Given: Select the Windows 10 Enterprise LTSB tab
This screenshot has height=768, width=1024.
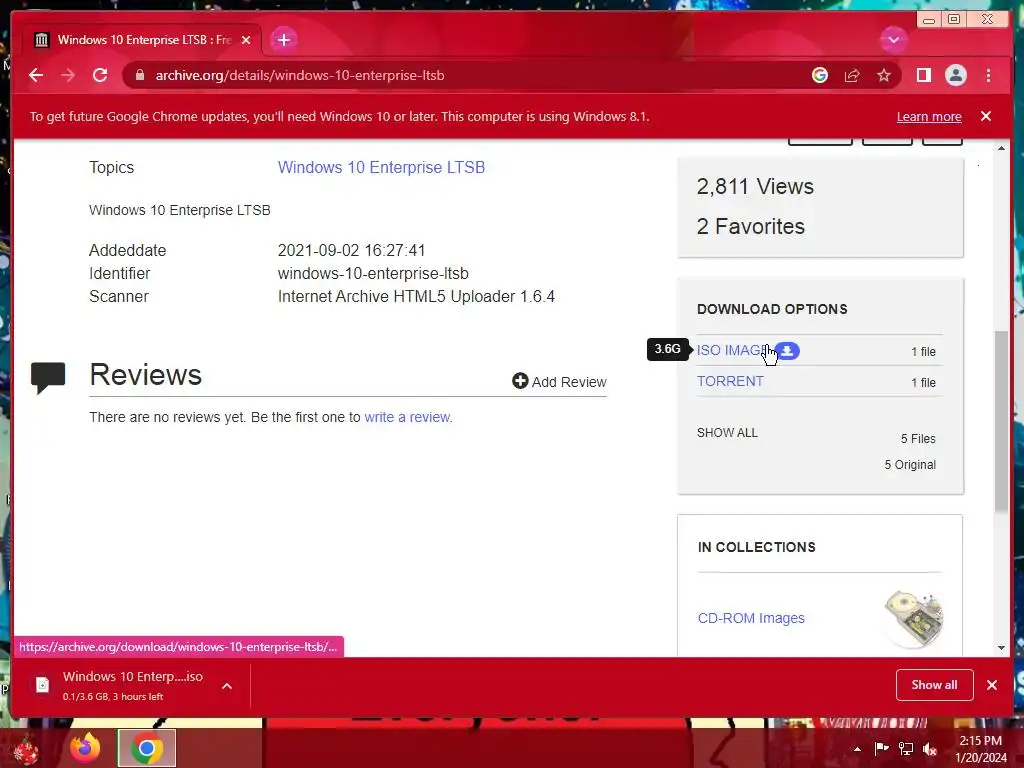Looking at the screenshot, I should click(143, 40).
